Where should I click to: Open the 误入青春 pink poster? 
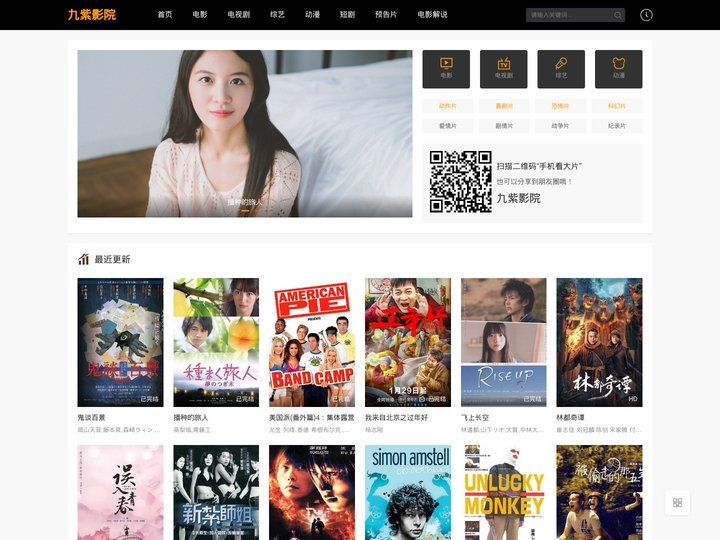tap(120, 492)
